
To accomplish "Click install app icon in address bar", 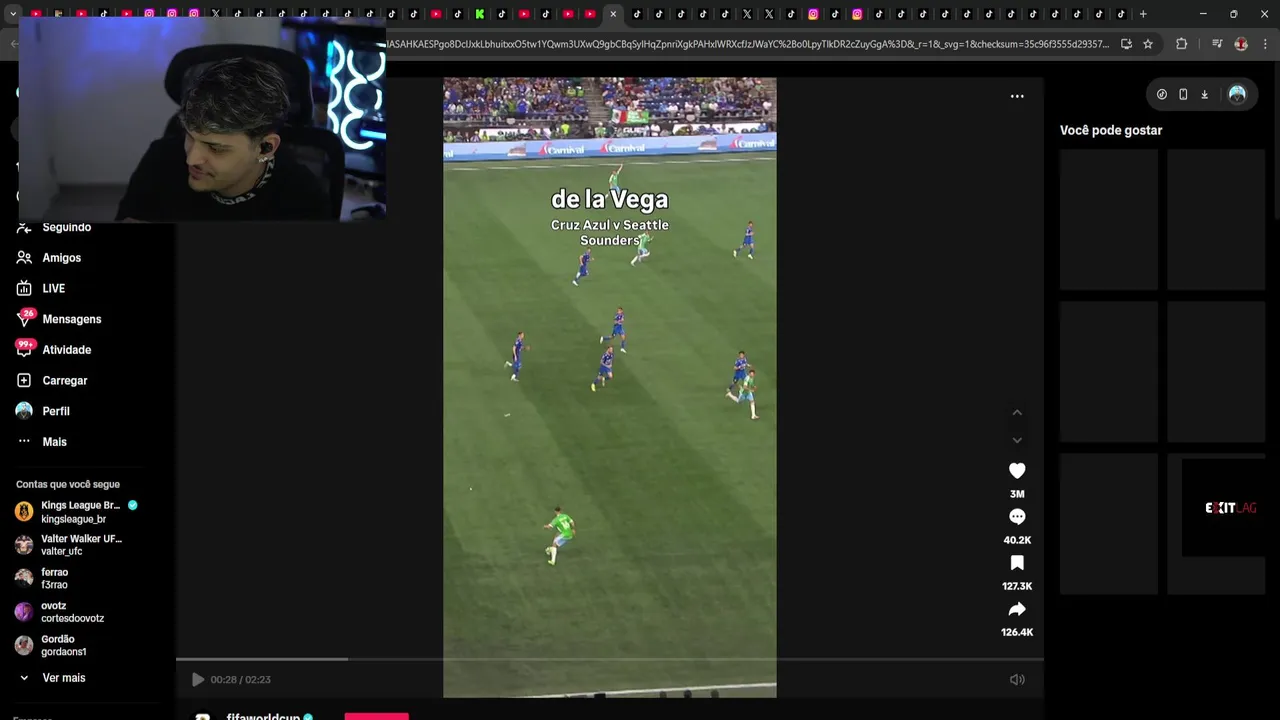I will pyautogui.click(x=1126, y=44).
